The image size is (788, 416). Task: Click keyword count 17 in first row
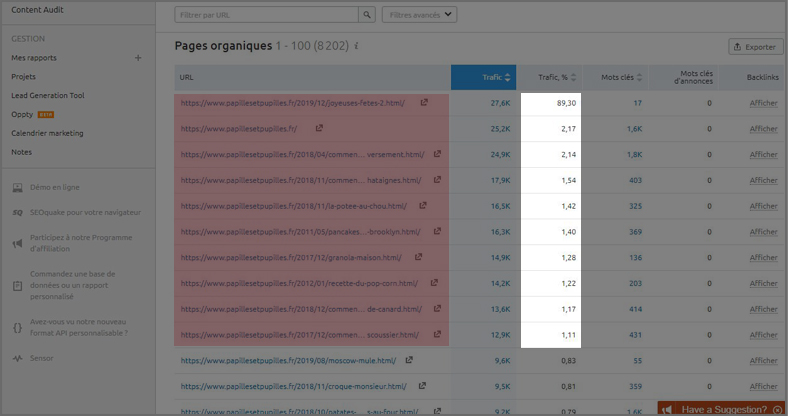(637, 103)
